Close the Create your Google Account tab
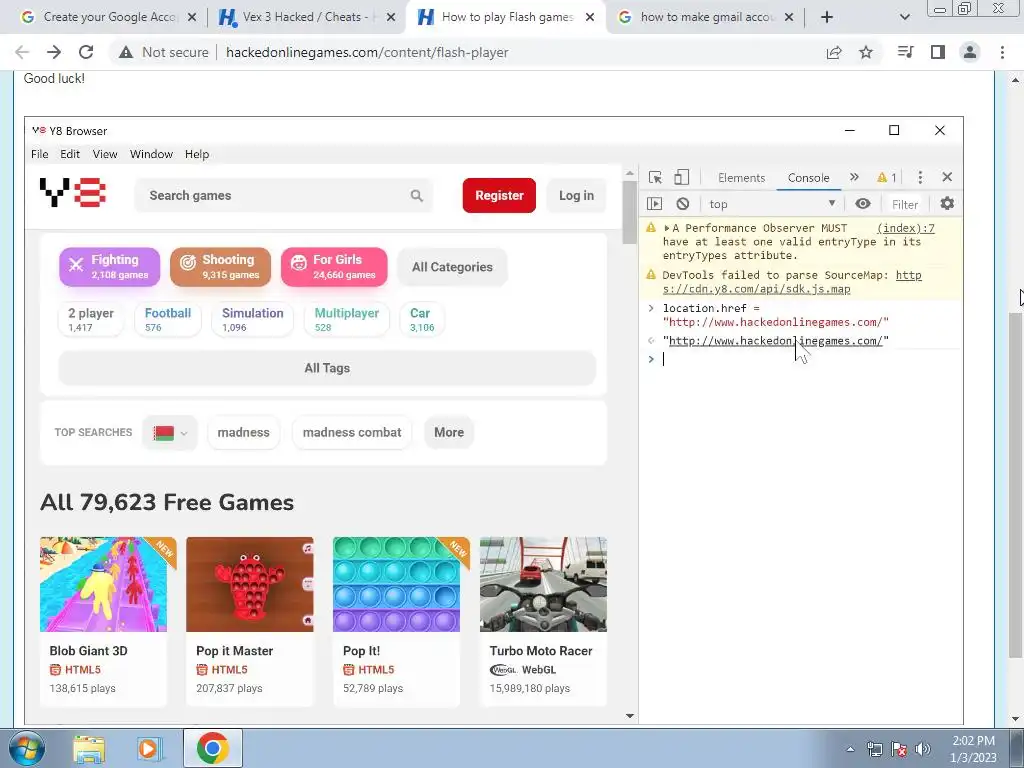This screenshot has height=768, width=1024. pyautogui.click(x=192, y=17)
